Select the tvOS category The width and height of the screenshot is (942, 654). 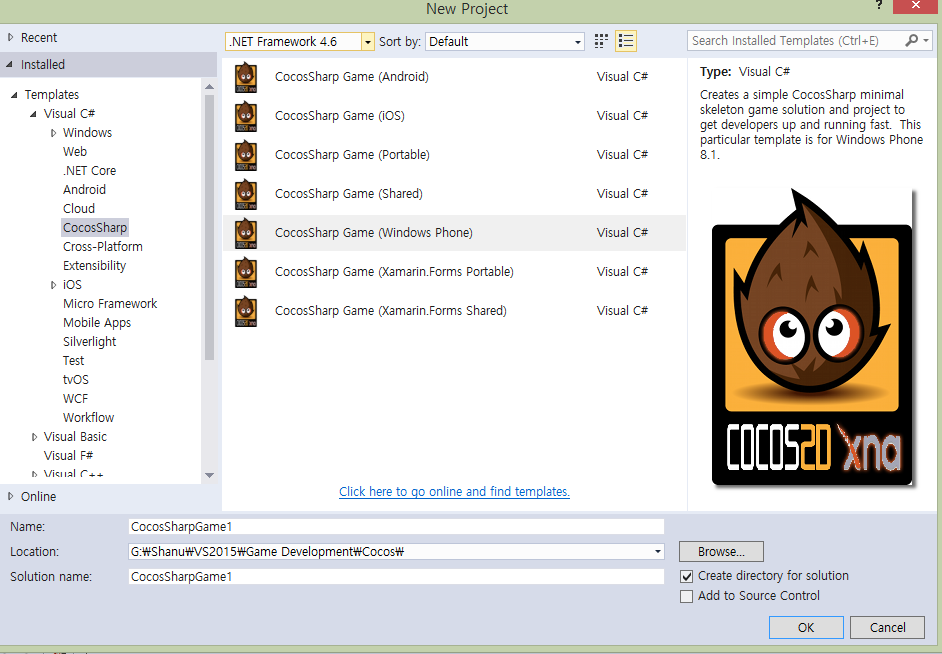76,380
